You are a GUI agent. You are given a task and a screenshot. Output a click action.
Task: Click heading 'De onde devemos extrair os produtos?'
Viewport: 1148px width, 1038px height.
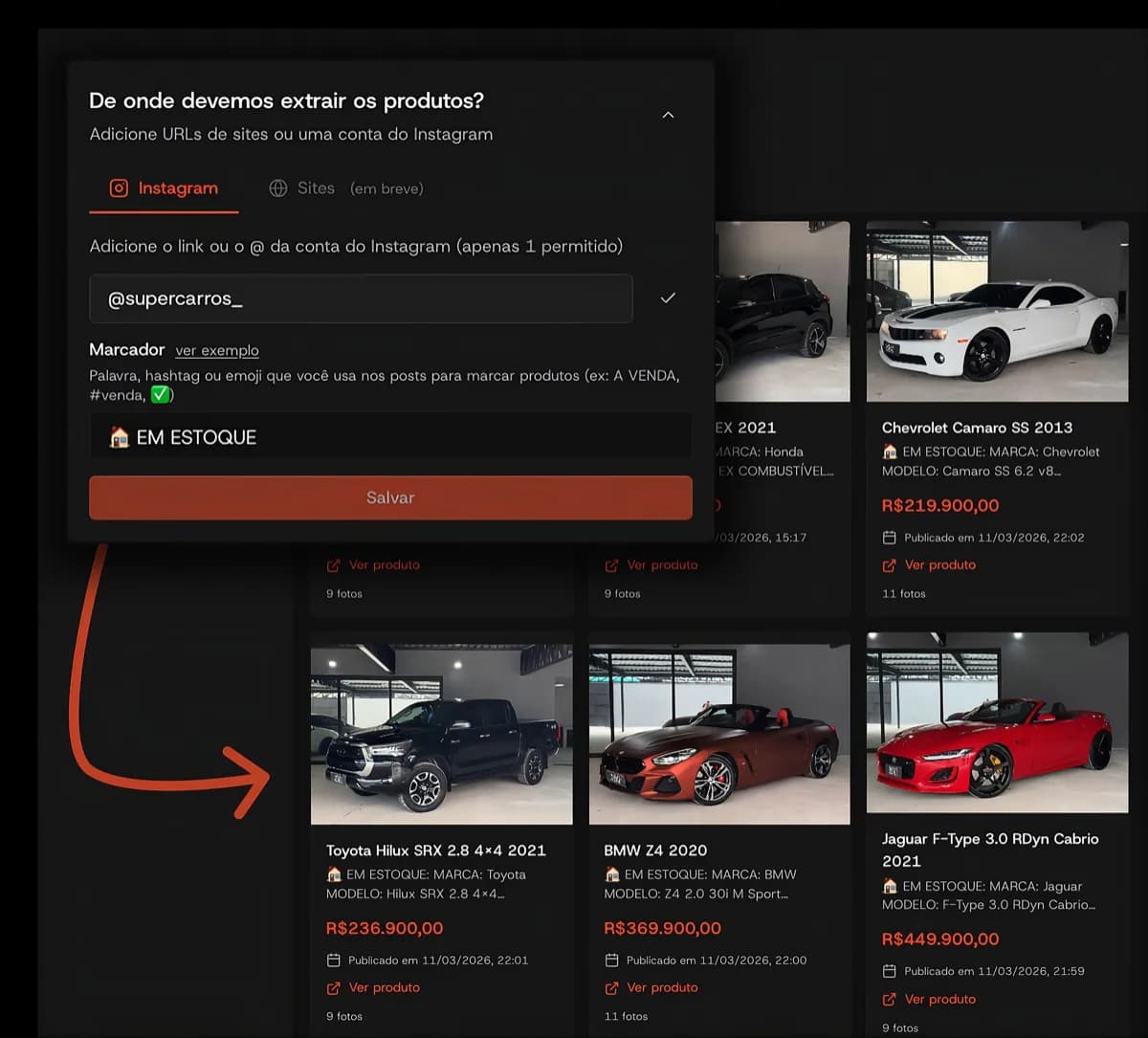click(286, 100)
